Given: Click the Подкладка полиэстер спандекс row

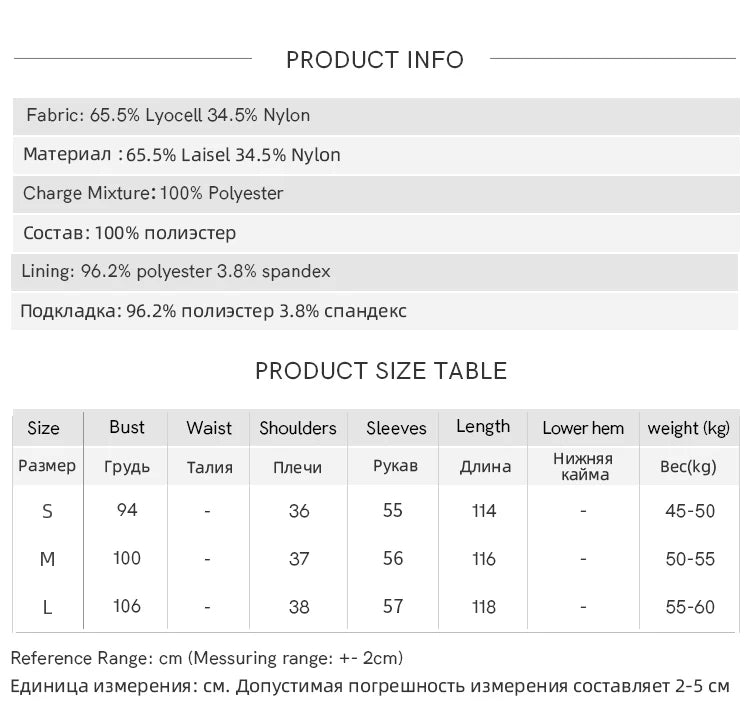Looking at the screenshot, I should pyautogui.click(x=375, y=311).
